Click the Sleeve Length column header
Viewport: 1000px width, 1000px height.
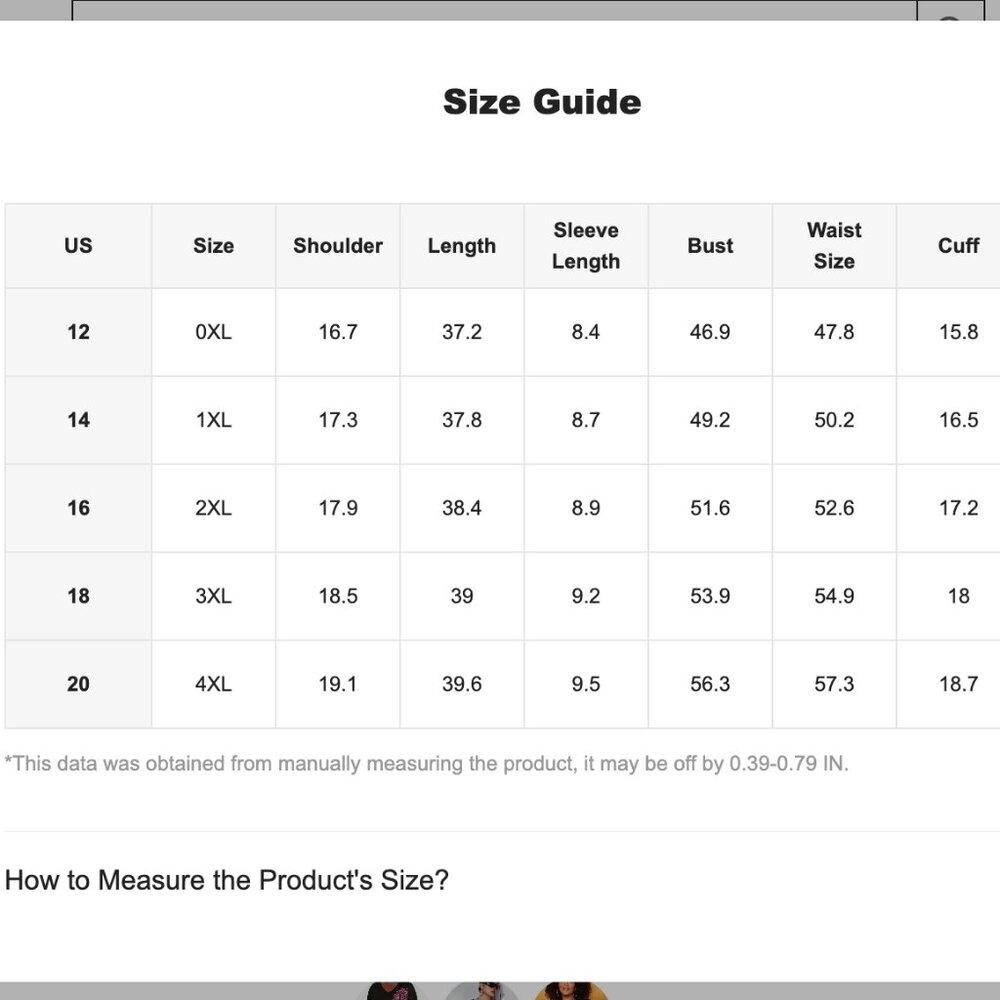pos(586,246)
